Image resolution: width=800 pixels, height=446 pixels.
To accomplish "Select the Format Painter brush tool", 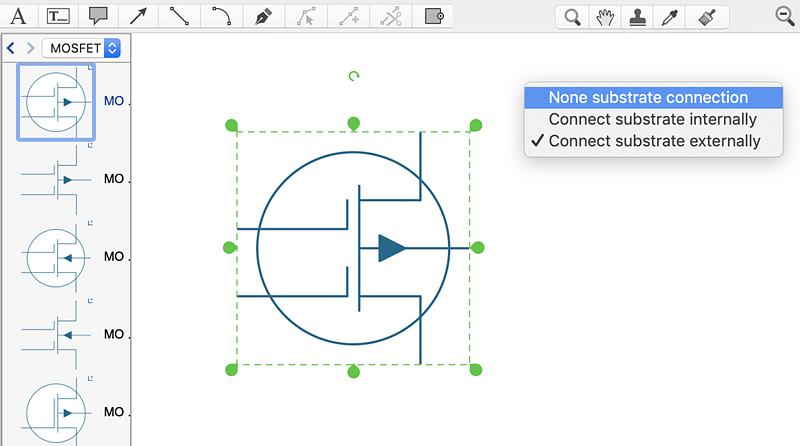I will (x=707, y=17).
